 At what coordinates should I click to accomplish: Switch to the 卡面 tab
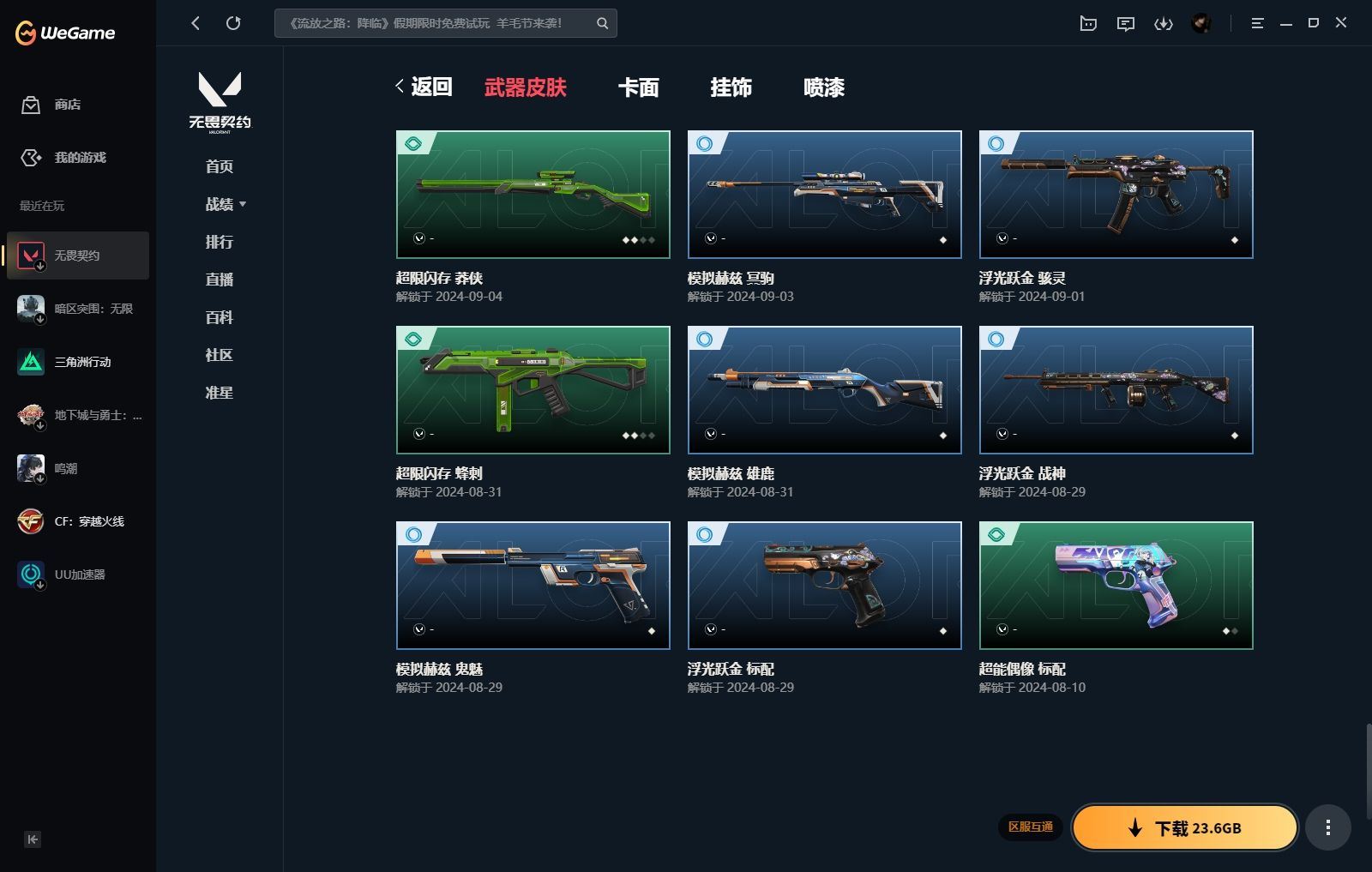pos(638,87)
